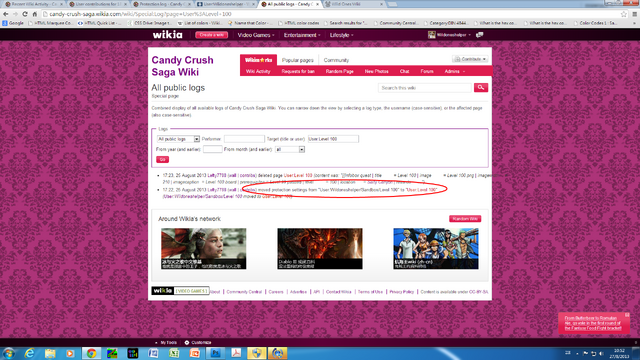The width and height of the screenshot is (640, 360).
Task: Select the Community tab
Action: tap(336, 60)
